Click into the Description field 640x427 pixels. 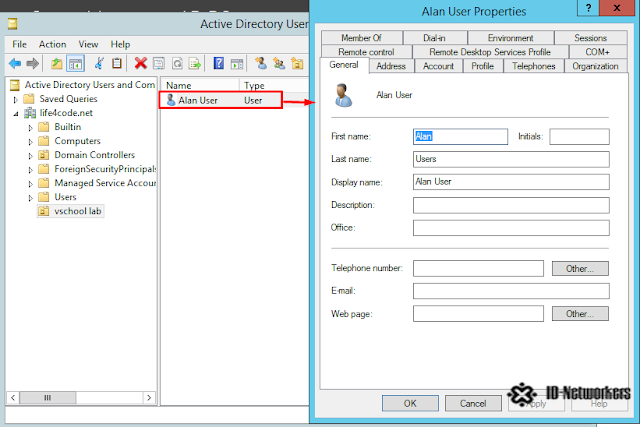tap(511, 205)
